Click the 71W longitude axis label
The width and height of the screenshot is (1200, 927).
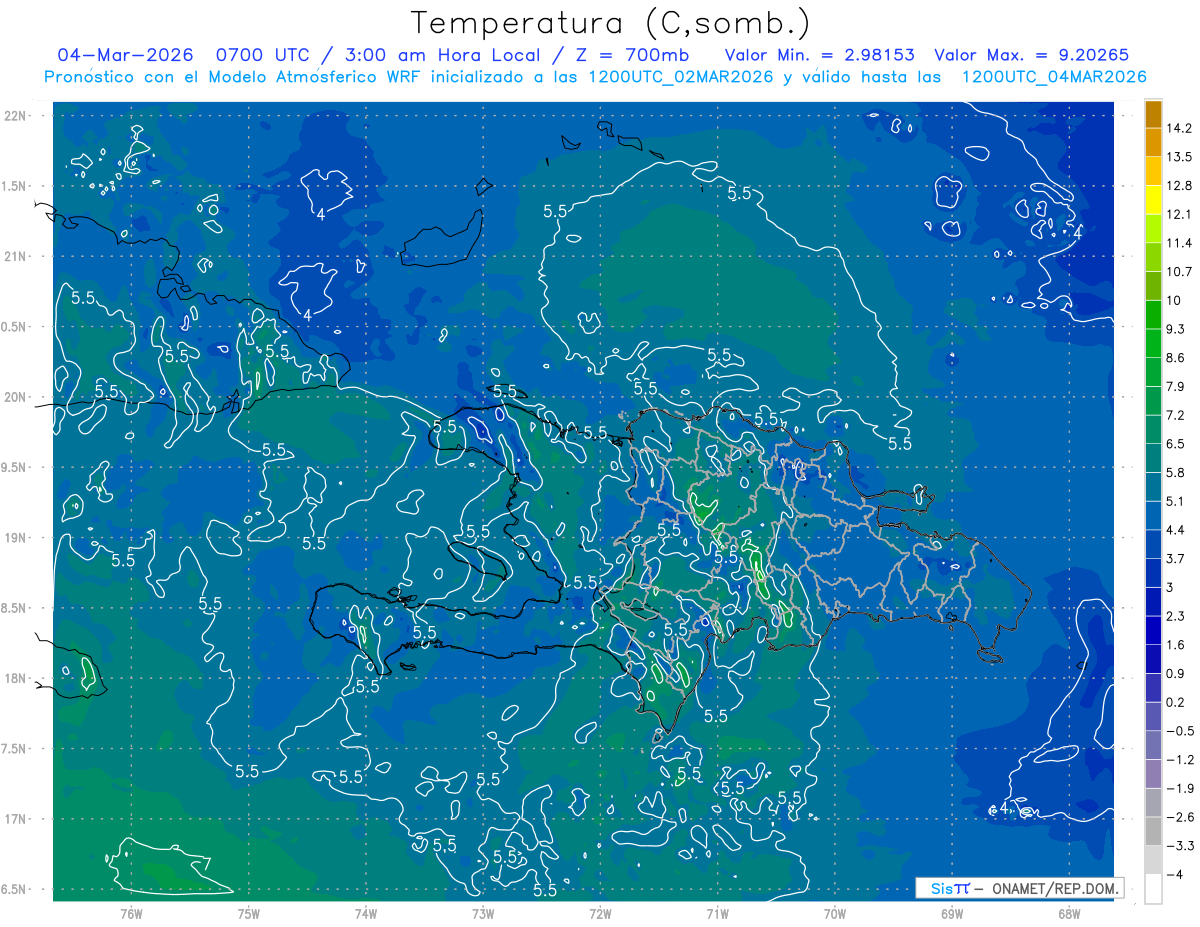[717, 913]
